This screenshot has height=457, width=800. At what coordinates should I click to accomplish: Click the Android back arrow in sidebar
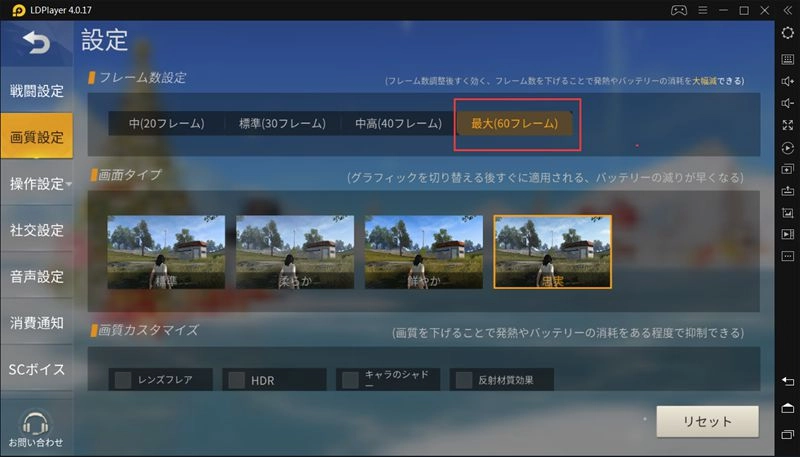pyautogui.click(x=788, y=382)
